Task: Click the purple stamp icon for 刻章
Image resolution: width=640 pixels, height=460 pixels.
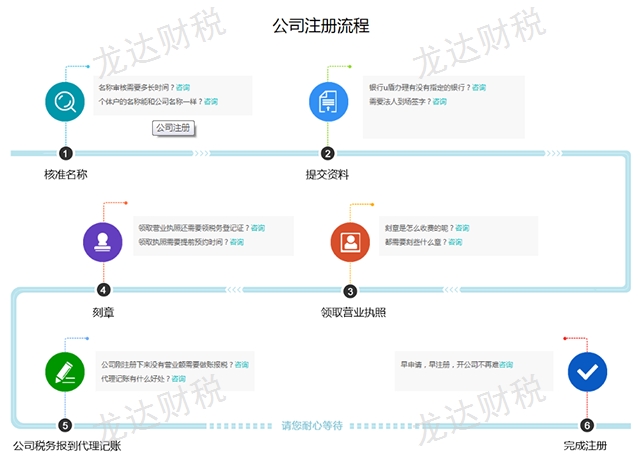Action: point(102,242)
